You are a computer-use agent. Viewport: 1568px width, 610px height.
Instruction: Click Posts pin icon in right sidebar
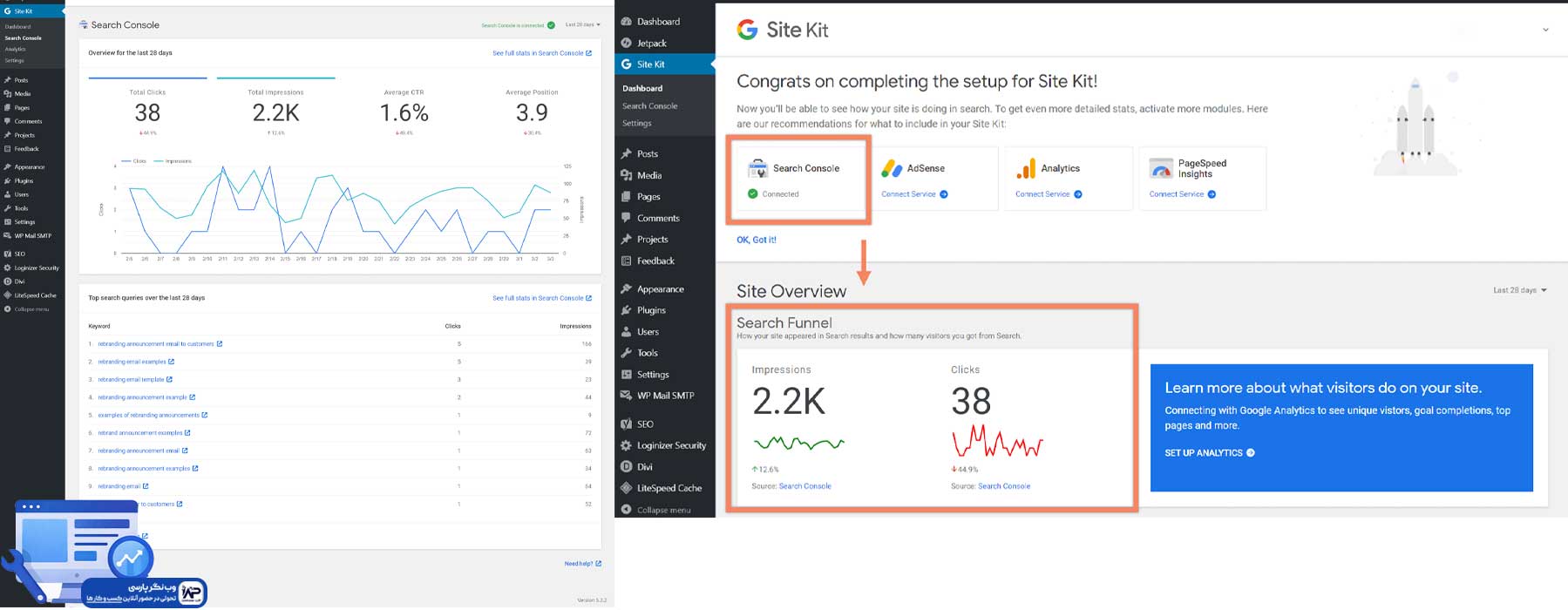point(626,153)
